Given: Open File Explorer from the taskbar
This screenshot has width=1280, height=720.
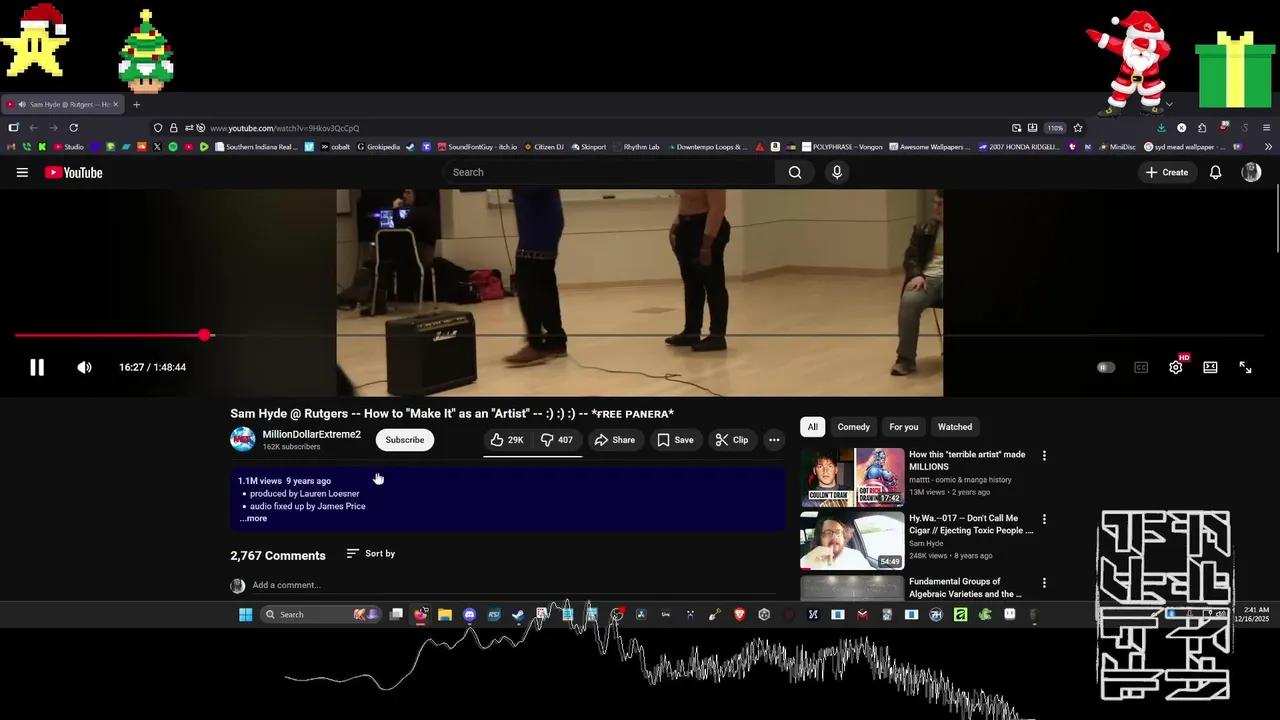Looking at the screenshot, I should coord(445,615).
